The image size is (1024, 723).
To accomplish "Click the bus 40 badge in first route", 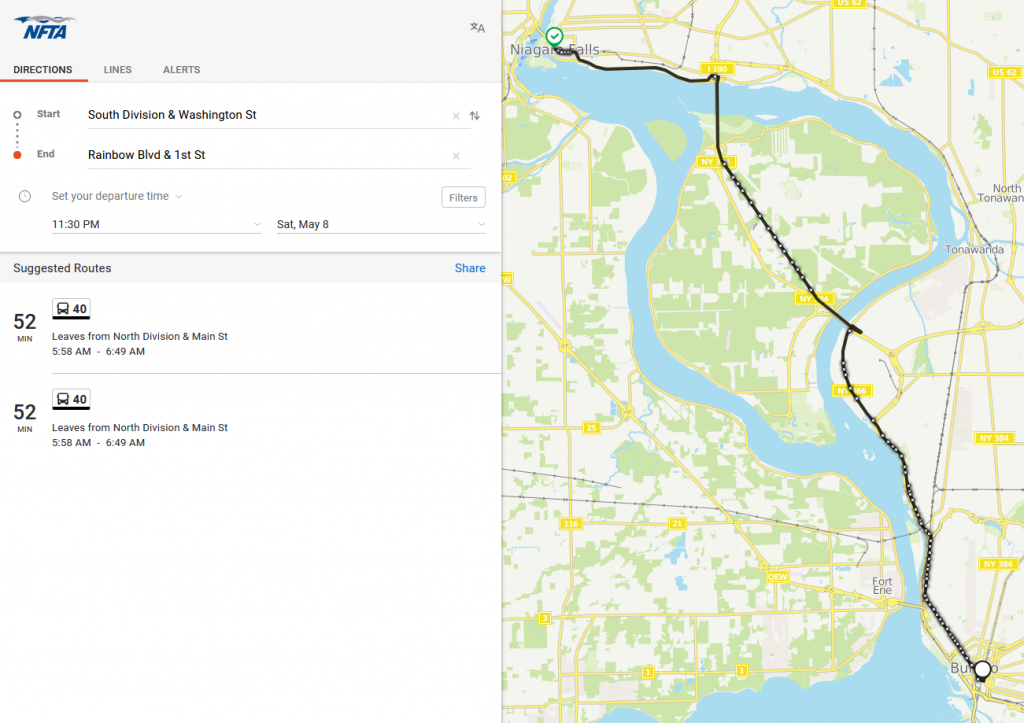I will pos(71,309).
